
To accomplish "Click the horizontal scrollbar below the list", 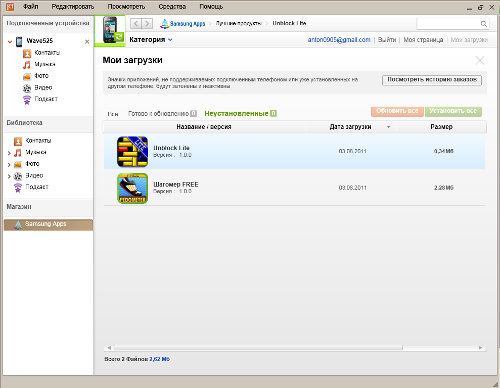I will click(x=258, y=348).
